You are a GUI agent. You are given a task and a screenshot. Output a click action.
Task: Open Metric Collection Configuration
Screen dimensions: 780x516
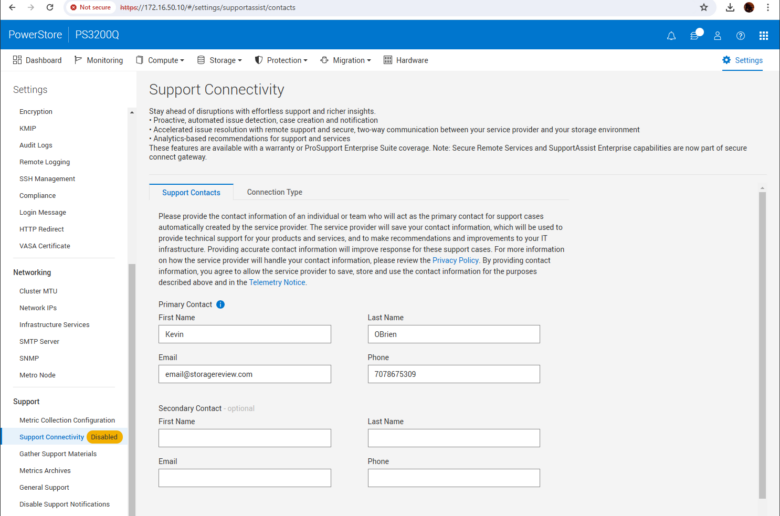pos(67,420)
